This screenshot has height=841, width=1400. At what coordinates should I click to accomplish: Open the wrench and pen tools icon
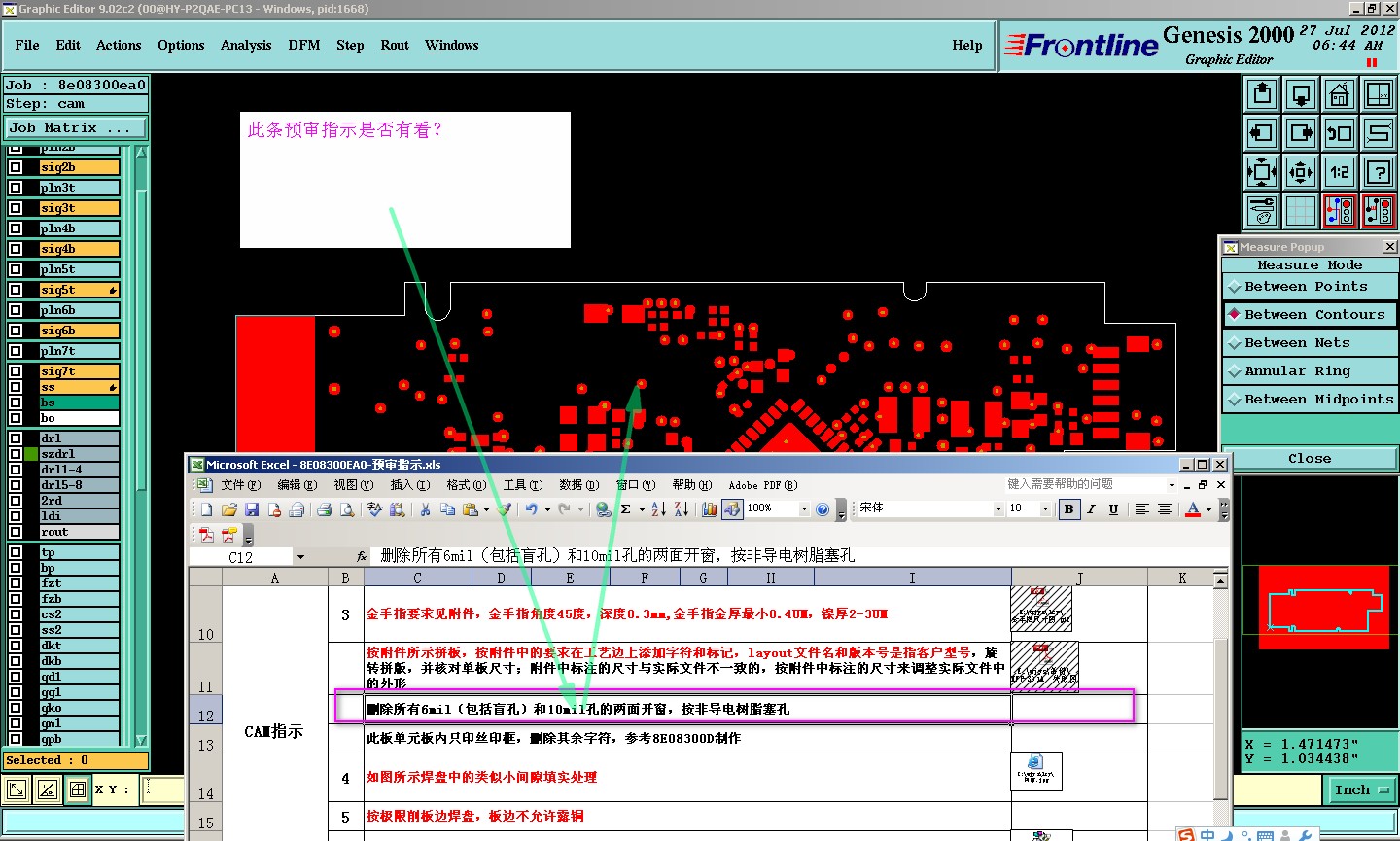(1262, 210)
